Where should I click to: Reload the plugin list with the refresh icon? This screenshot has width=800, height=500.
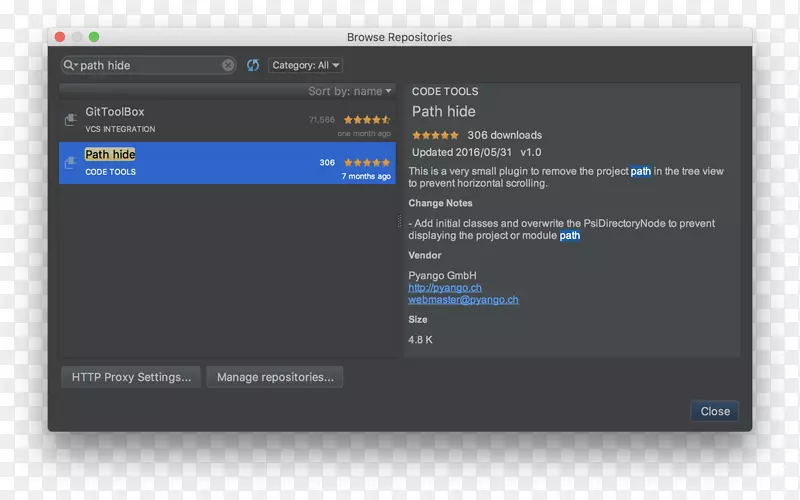point(253,65)
